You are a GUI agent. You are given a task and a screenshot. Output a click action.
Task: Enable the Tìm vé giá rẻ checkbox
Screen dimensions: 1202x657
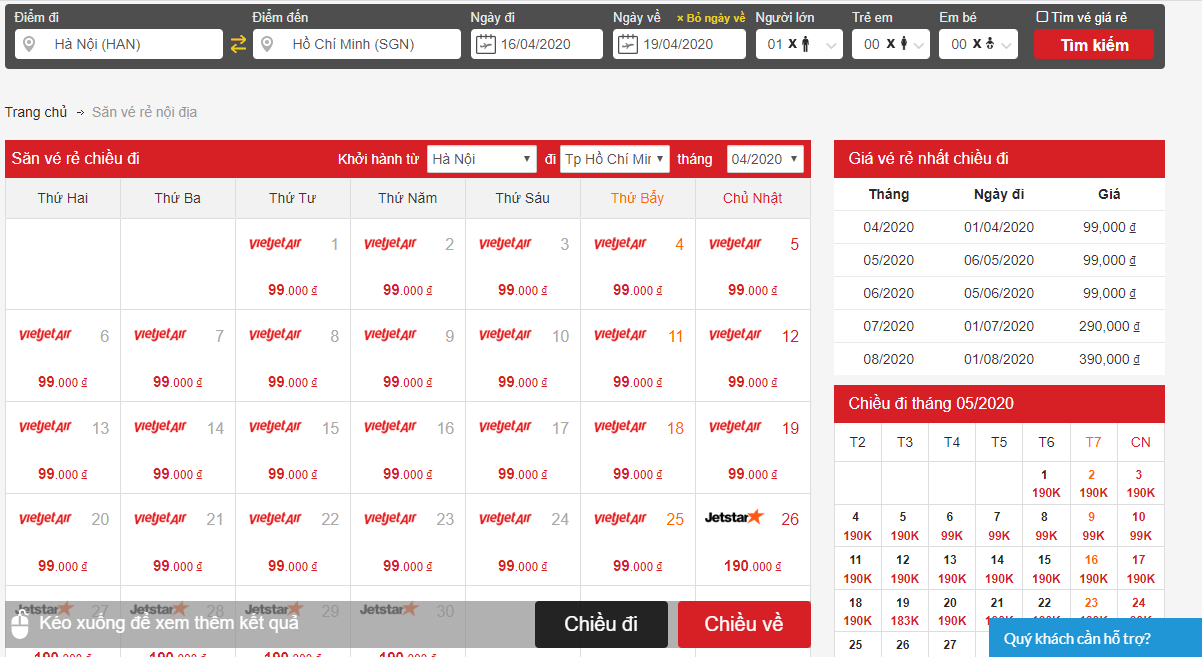pos(1042,17)
